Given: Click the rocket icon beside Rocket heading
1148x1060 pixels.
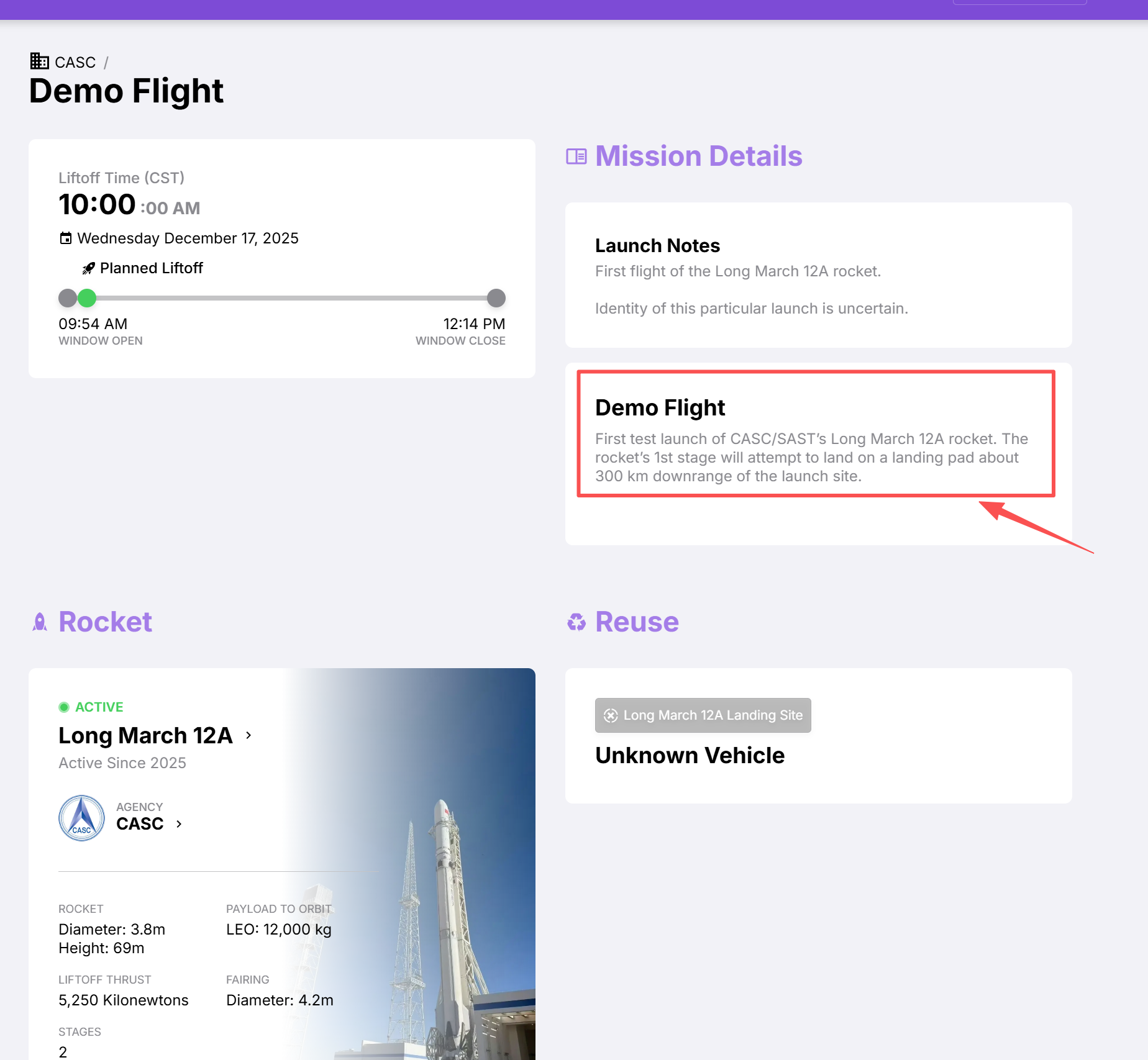Looking at the screenshot, I should [40, 622].
